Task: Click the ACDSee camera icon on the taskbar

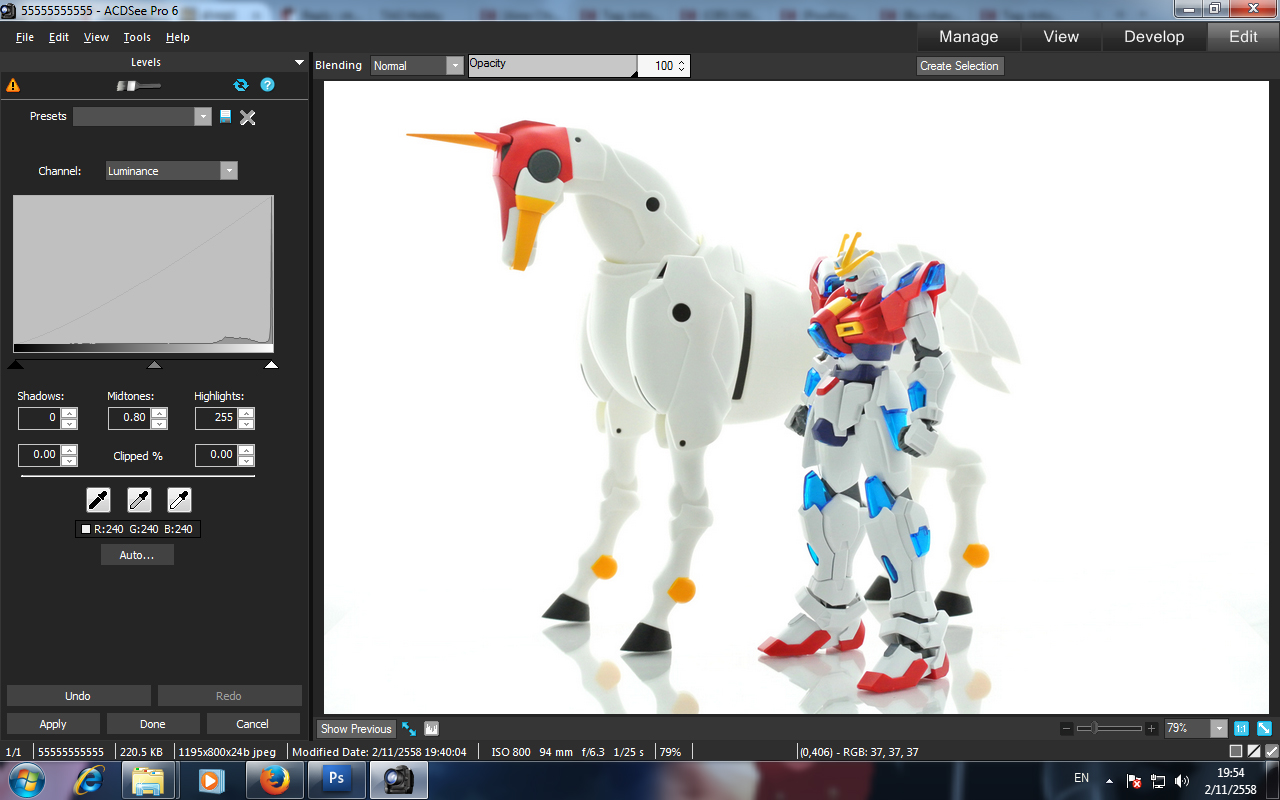Action: (x=399, y=779)
